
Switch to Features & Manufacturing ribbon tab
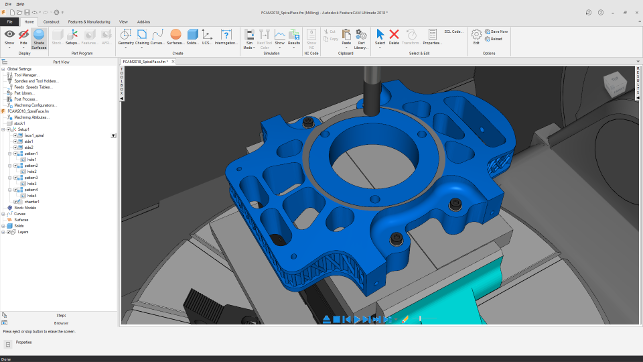(x=89, y=22)
